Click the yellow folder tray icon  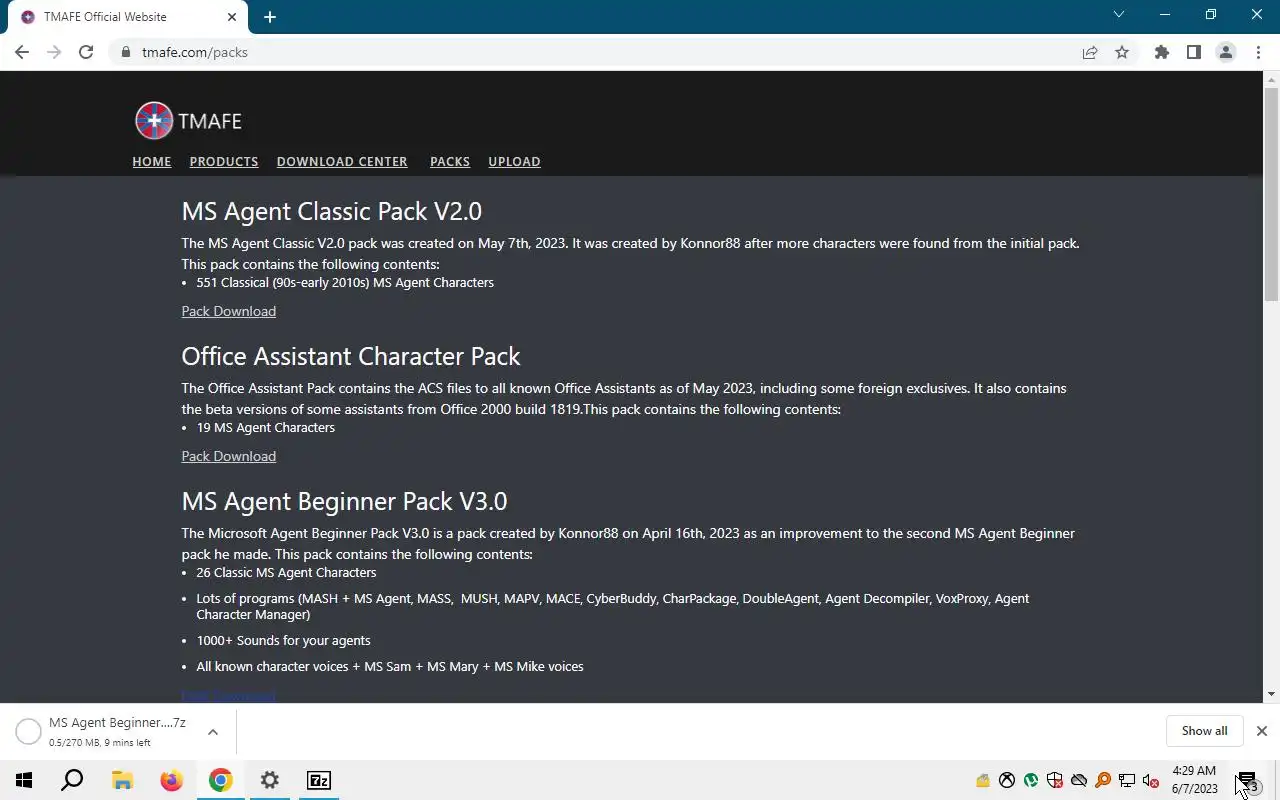(983, 780)
